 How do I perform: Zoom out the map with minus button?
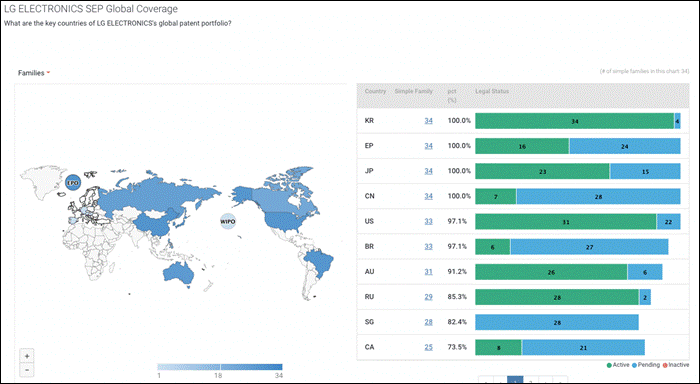(27, 370)
